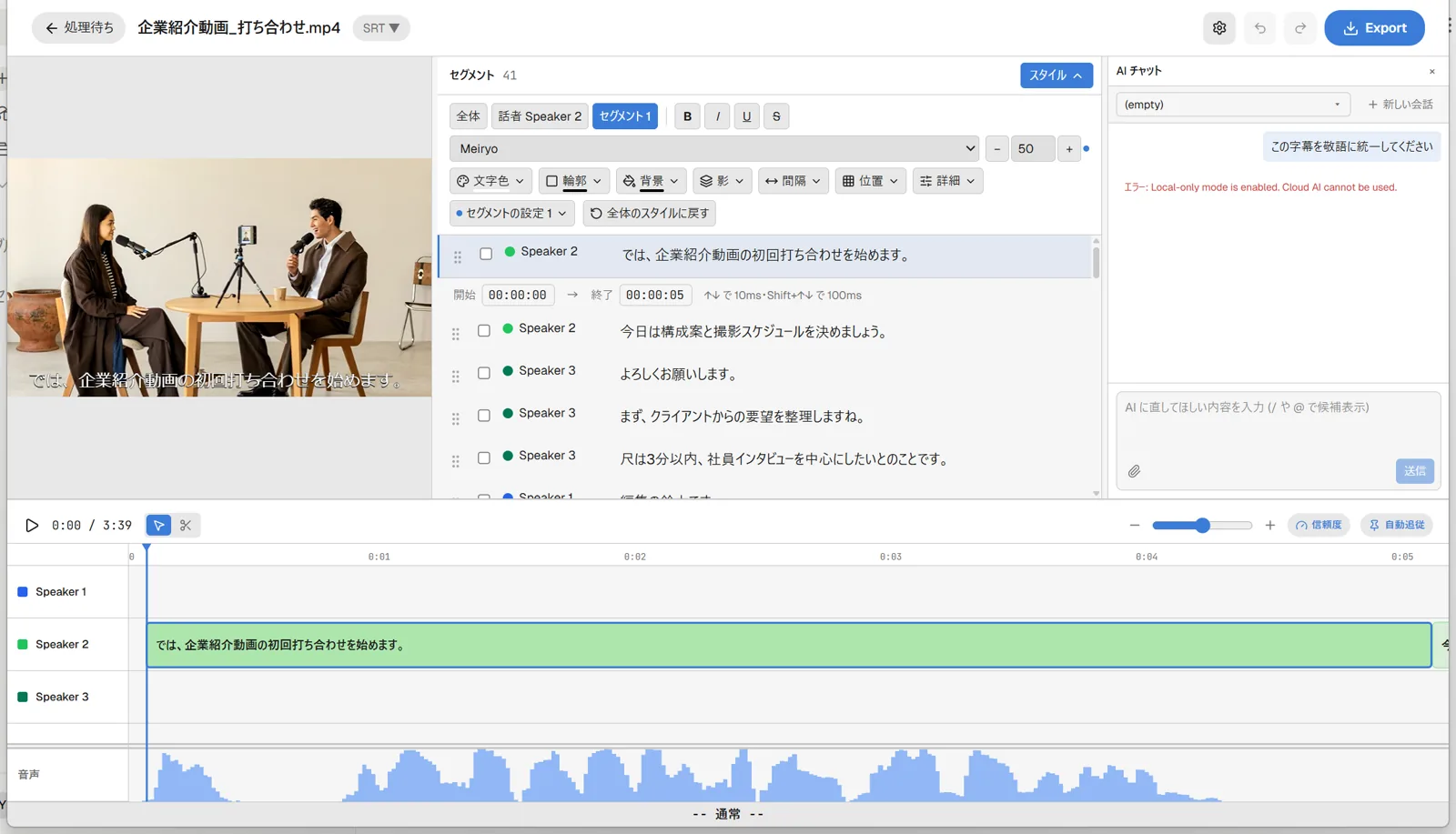Select the 全体 style scope tab

click(x=468, y=116)
